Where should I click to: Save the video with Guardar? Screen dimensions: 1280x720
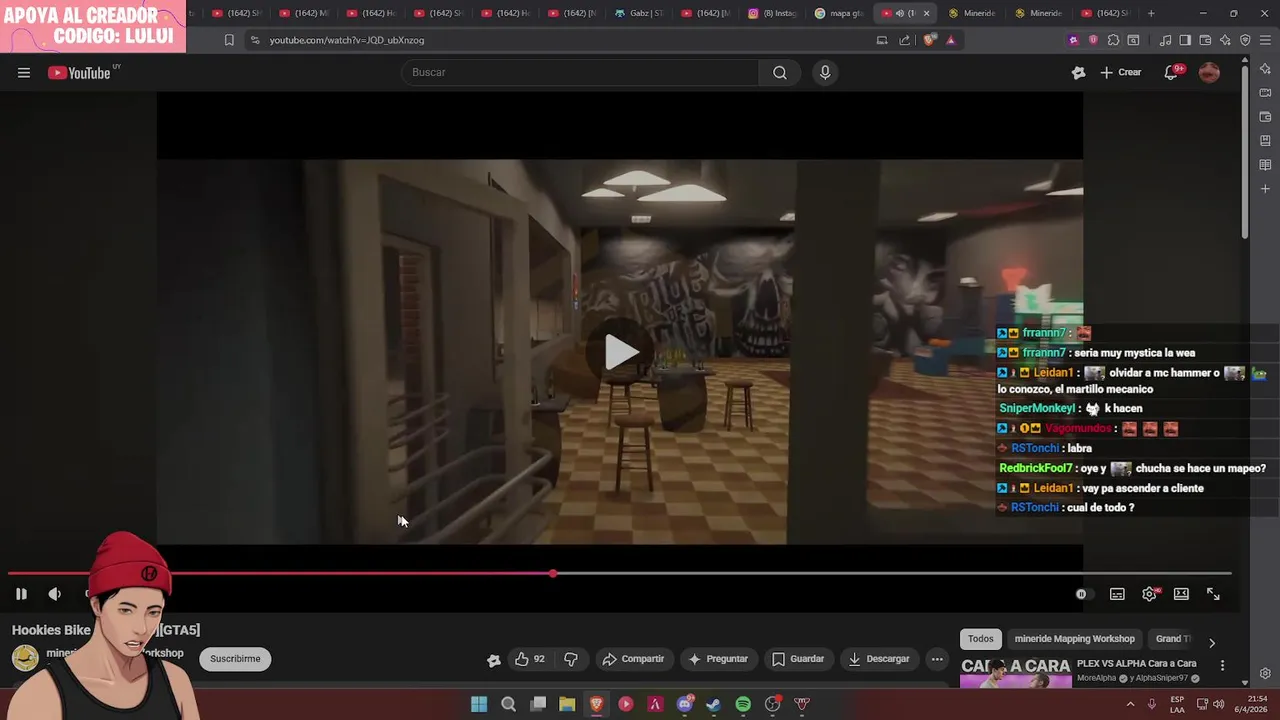pyautogui.click(x=798, y=659)
